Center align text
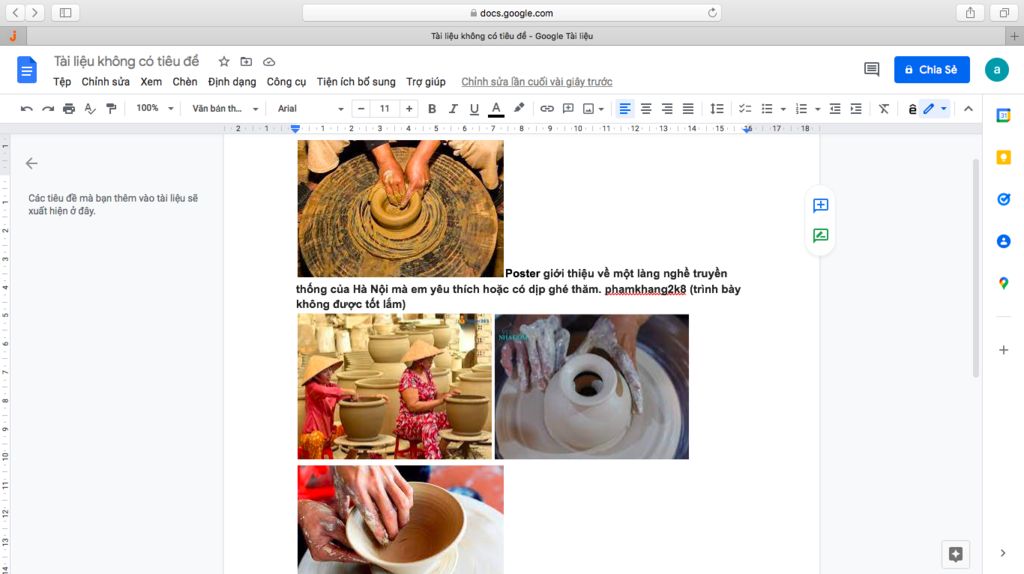This screenshot has width=1024, height=574. (646, 109)
